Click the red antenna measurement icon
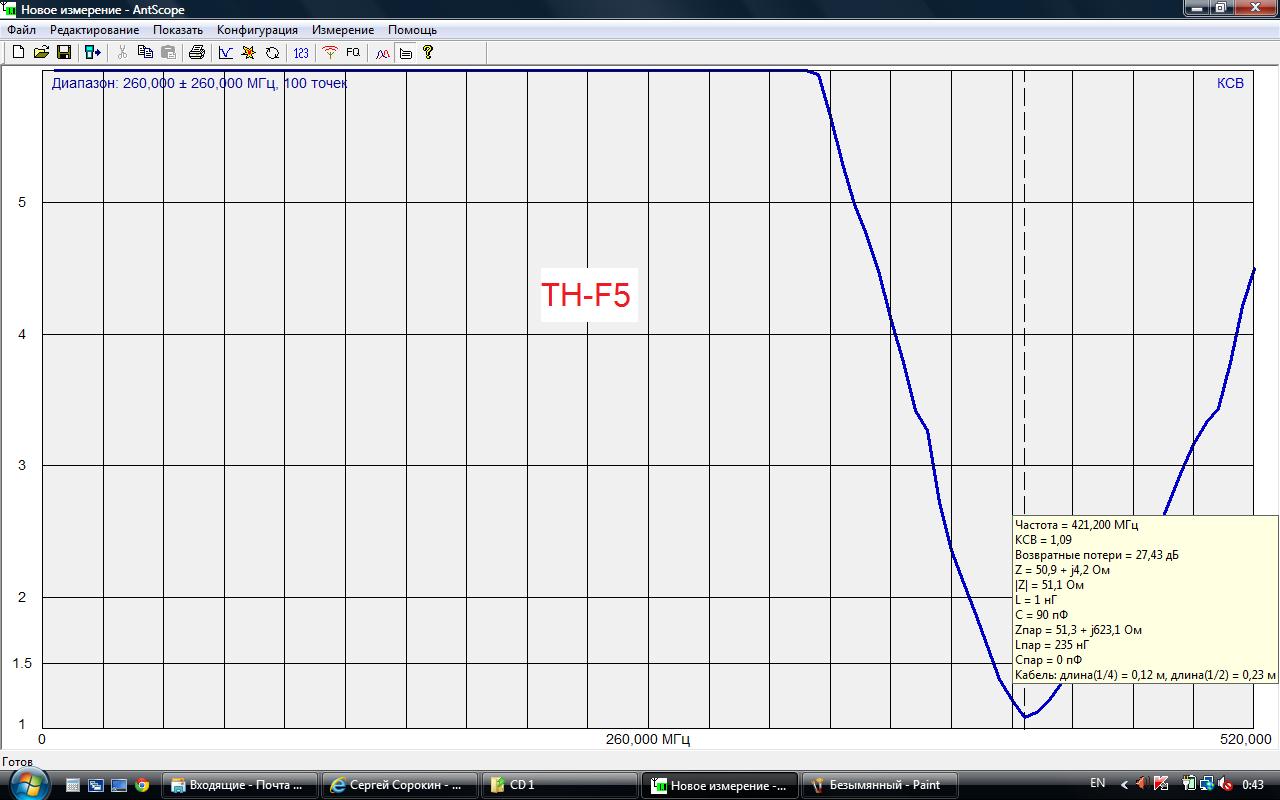The height and width of the screenshot is (800, 1280). [330, 52]
